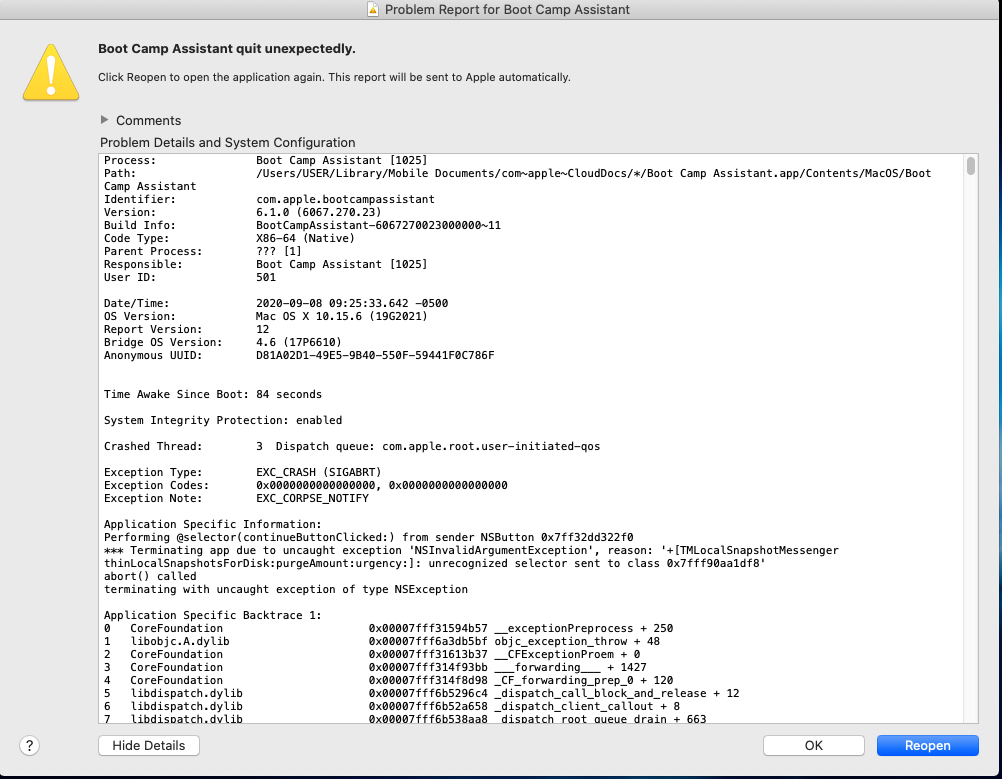
Task: Click window title 'Problem Report for Boot Camp Assistant'
Action: click(x=507, y=9)
